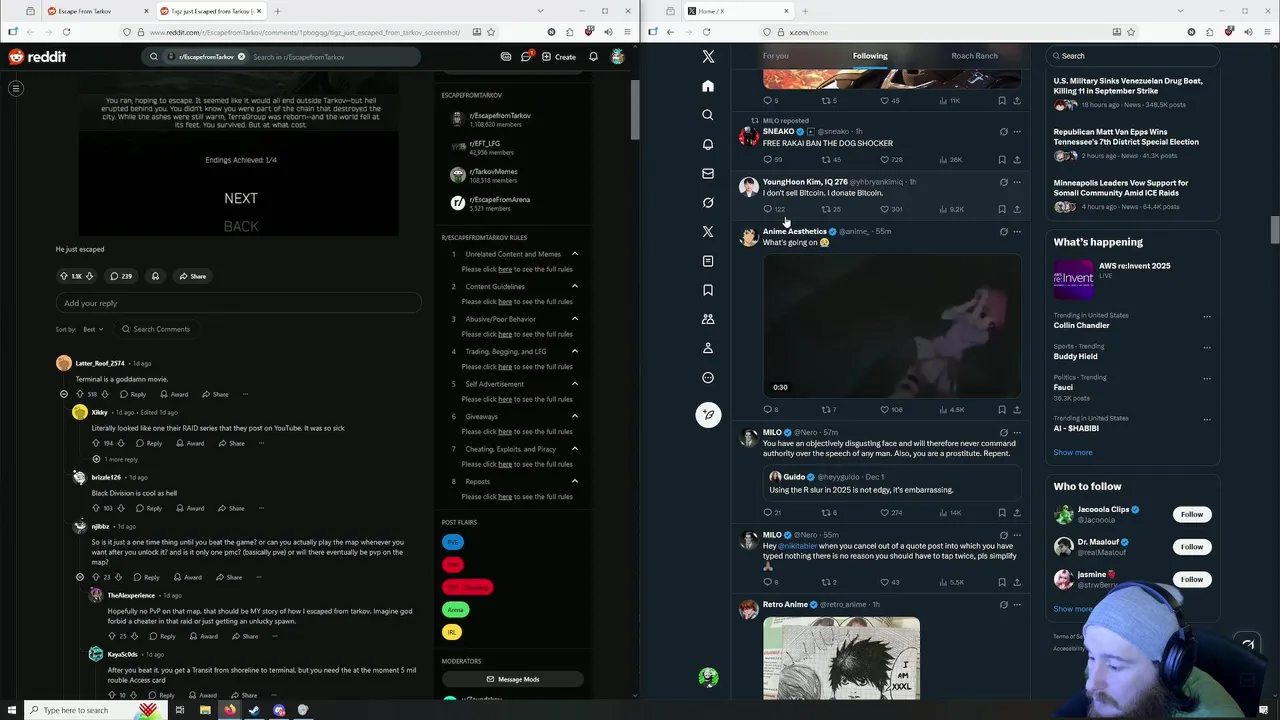Select the blue PVE post flair
Screen dimensions: 1280x720
point(453,542)
